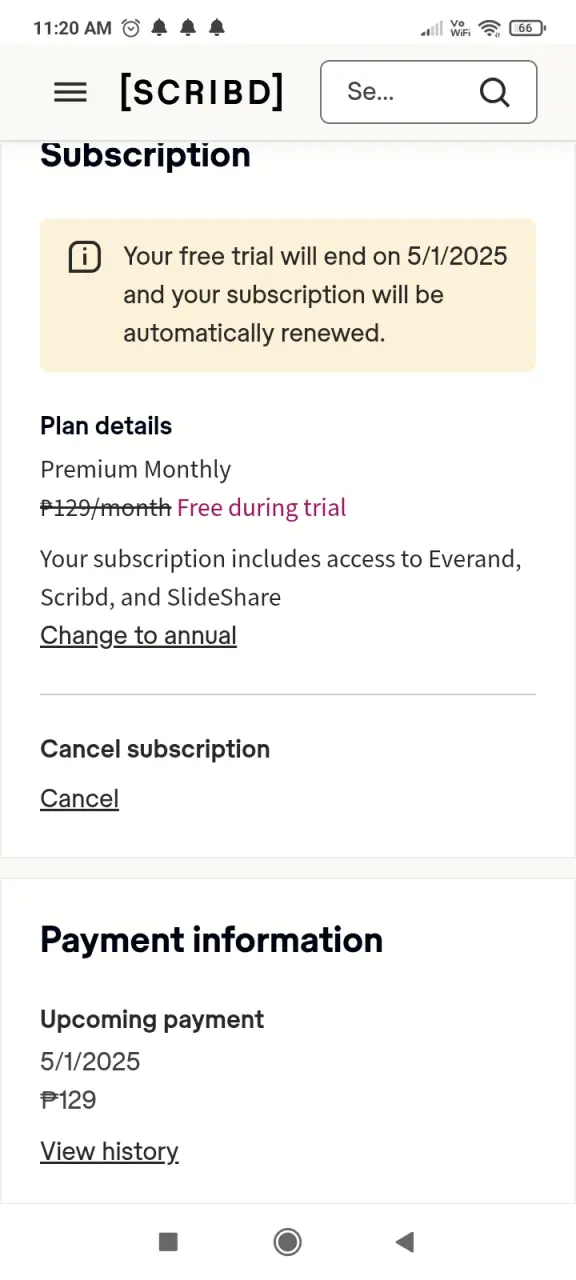Open the hamburger navigation menu
Screen dimensions: 576x1280
[x=70, y=92]
